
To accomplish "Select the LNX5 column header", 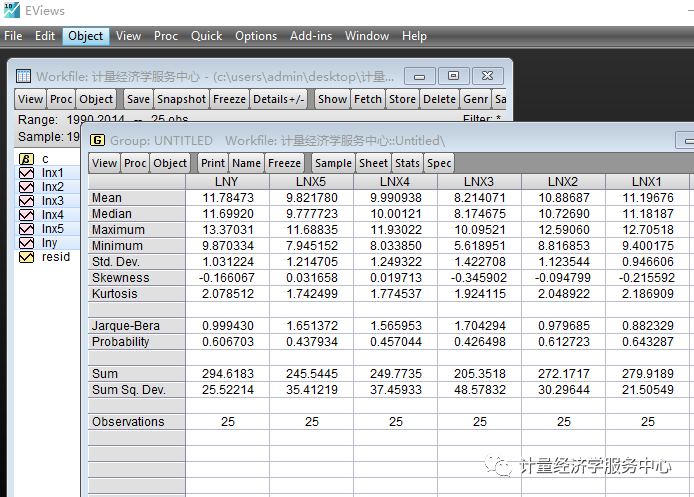I will pos(311,182).
